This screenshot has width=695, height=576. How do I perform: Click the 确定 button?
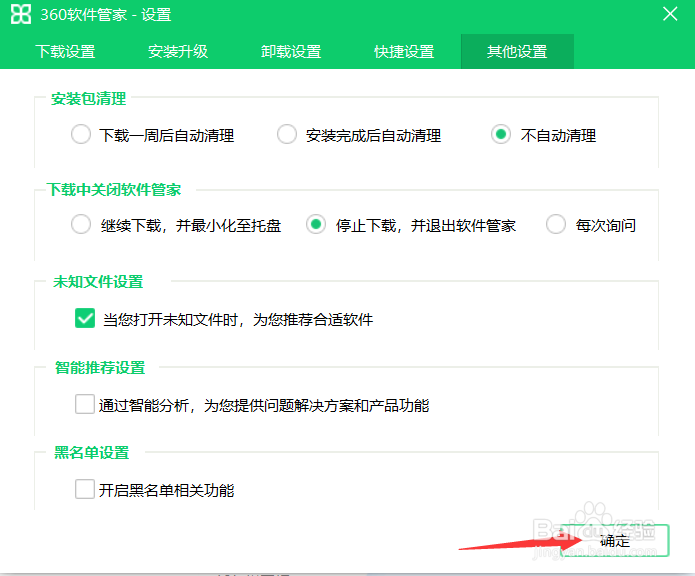coord(615,541)
